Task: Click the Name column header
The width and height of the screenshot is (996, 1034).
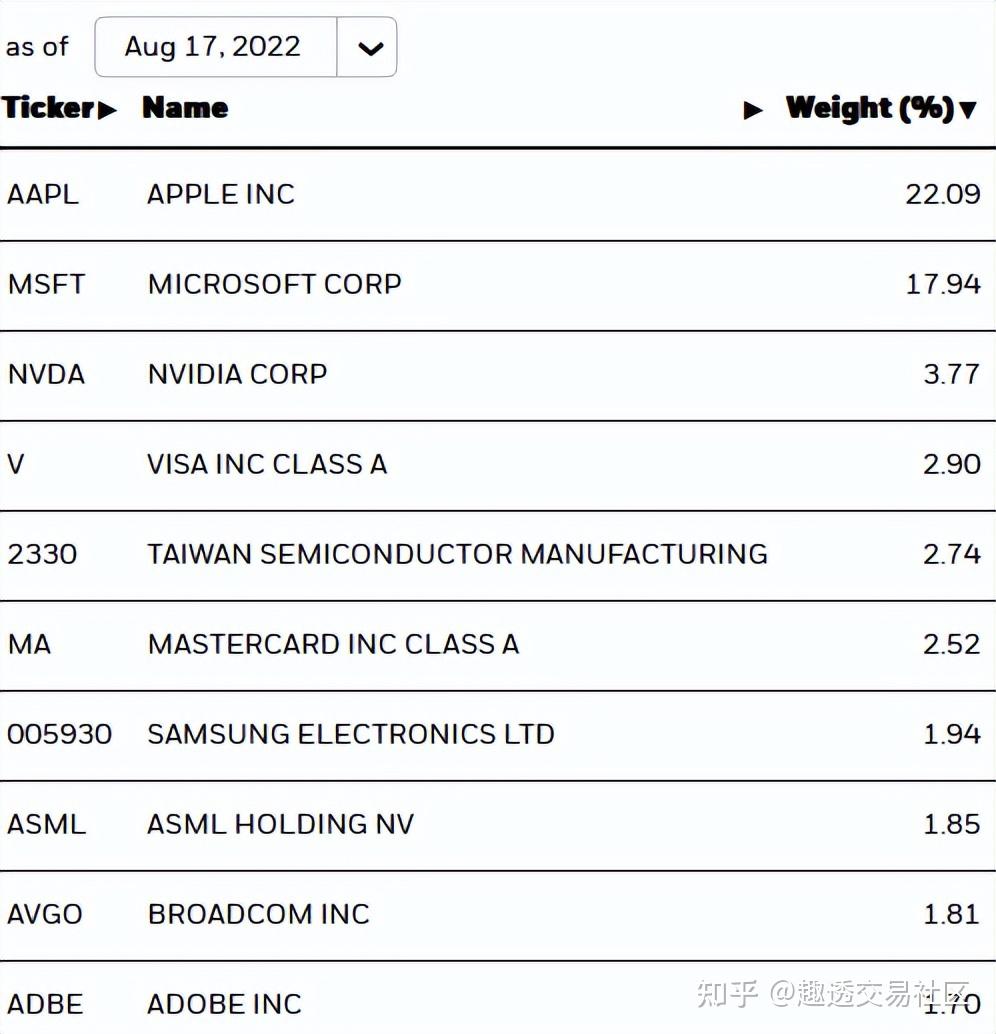Action: [x=185, y=108]
